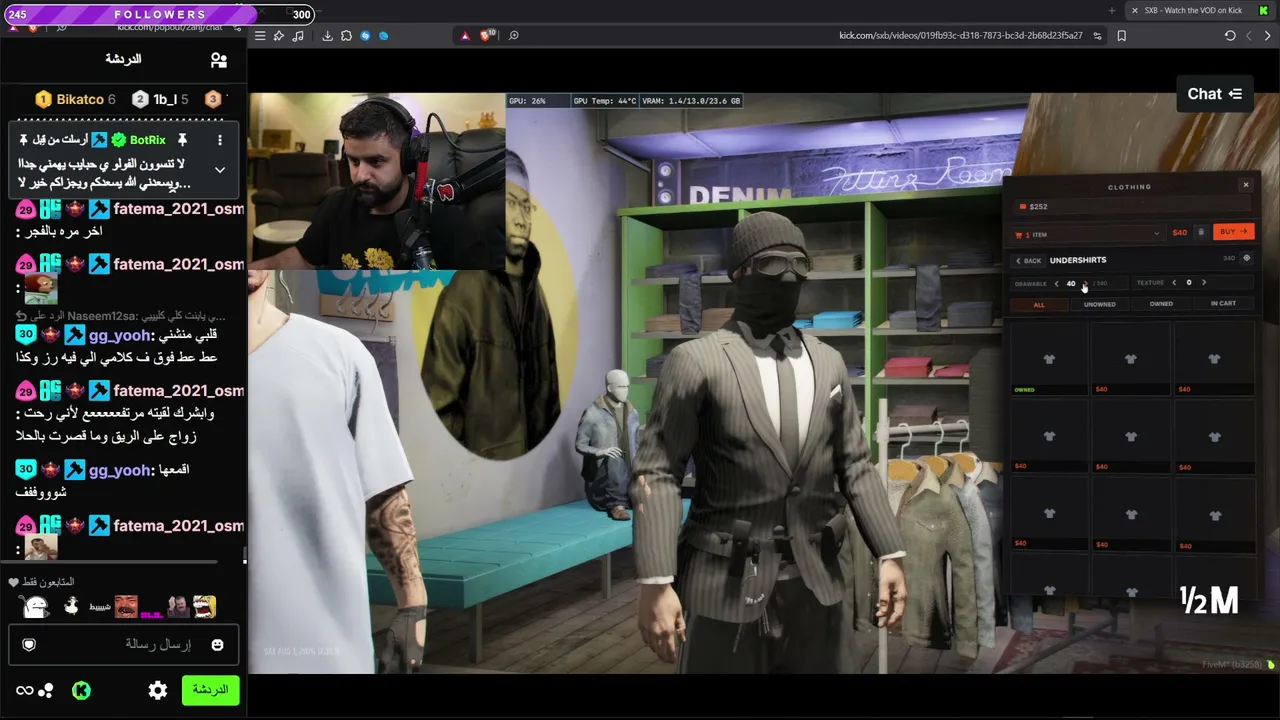Viewport: 1280px width, 720px height.
Task: Click the infinity channel points icon
Action: (x=25, y=690)
